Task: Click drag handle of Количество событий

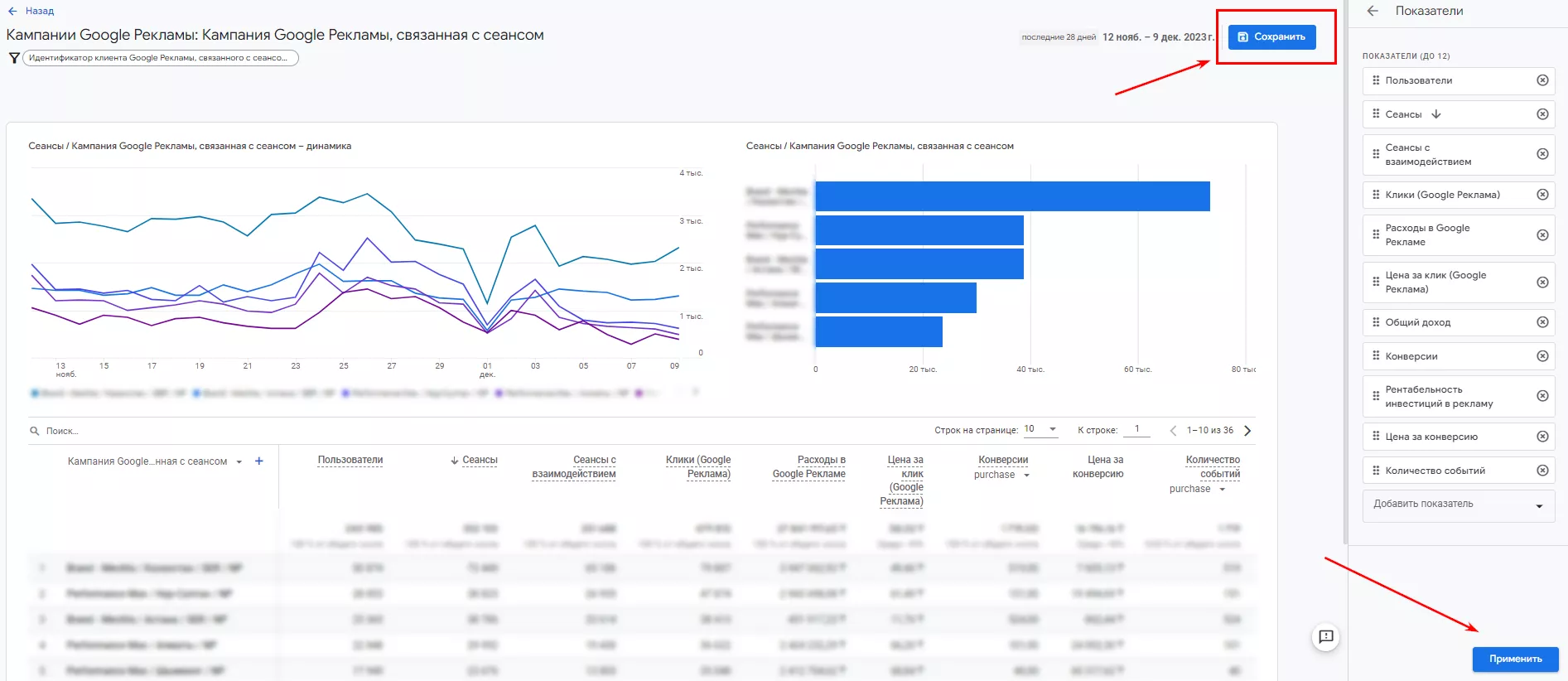Action: click(1376, 471)
